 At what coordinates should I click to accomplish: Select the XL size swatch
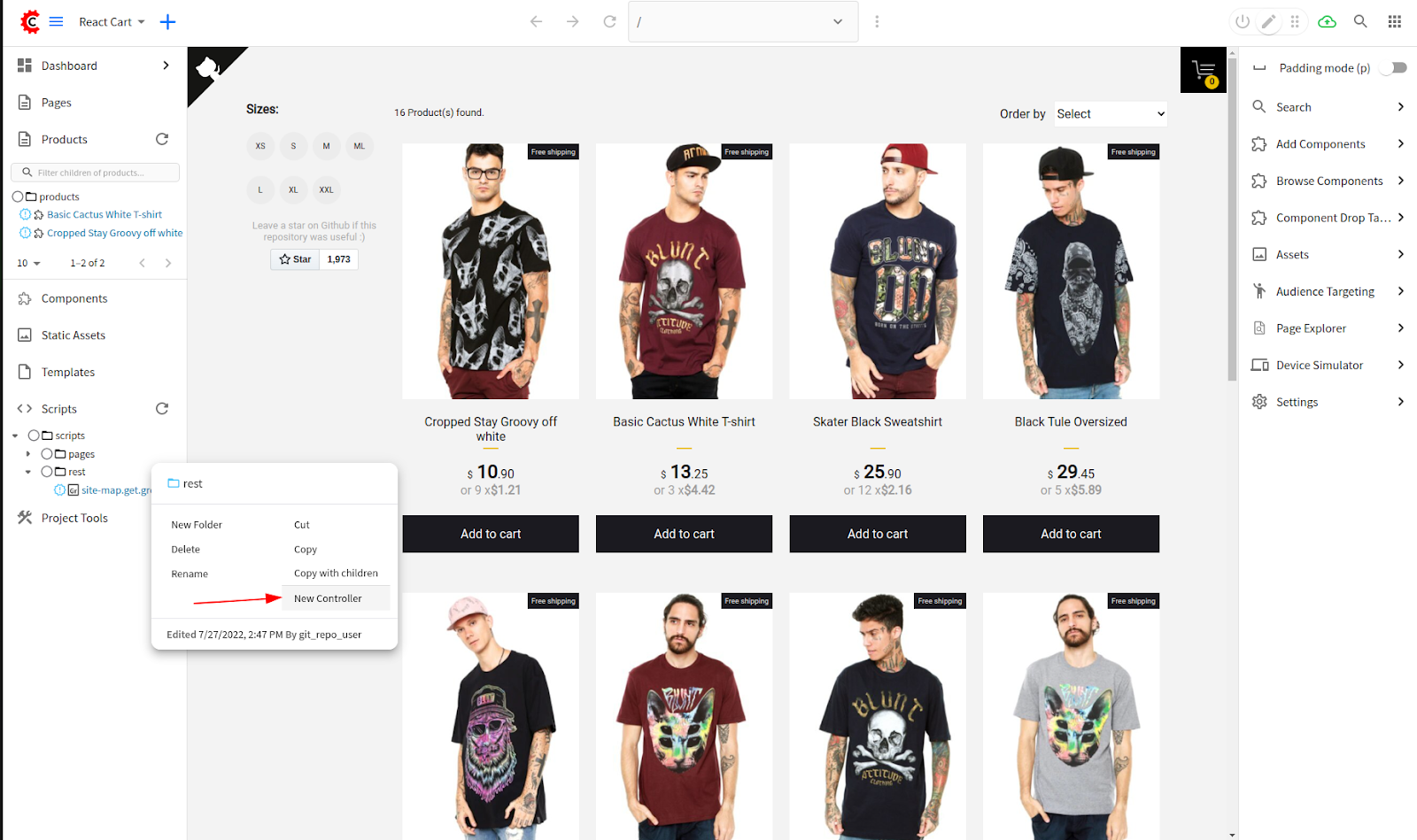click(293, 189)
